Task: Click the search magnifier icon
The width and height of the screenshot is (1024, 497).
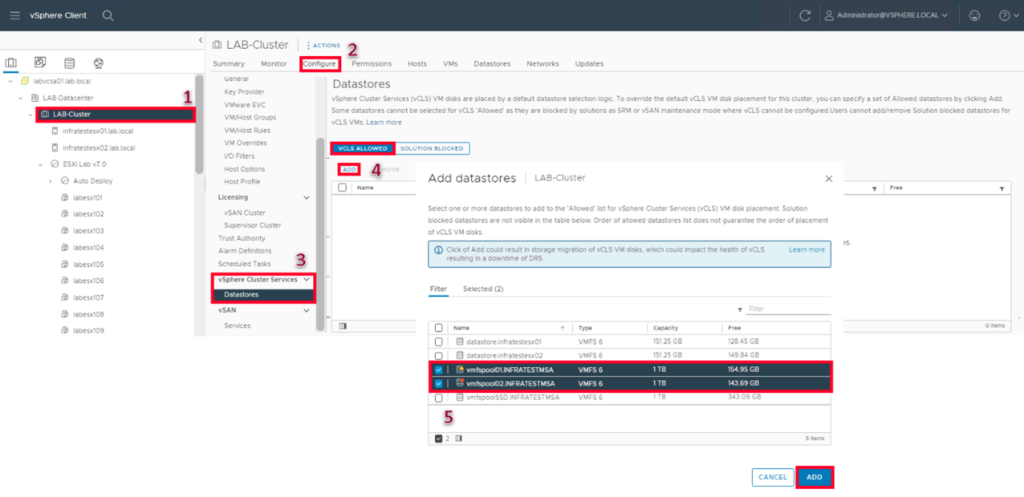Action: tap(108, 15)
